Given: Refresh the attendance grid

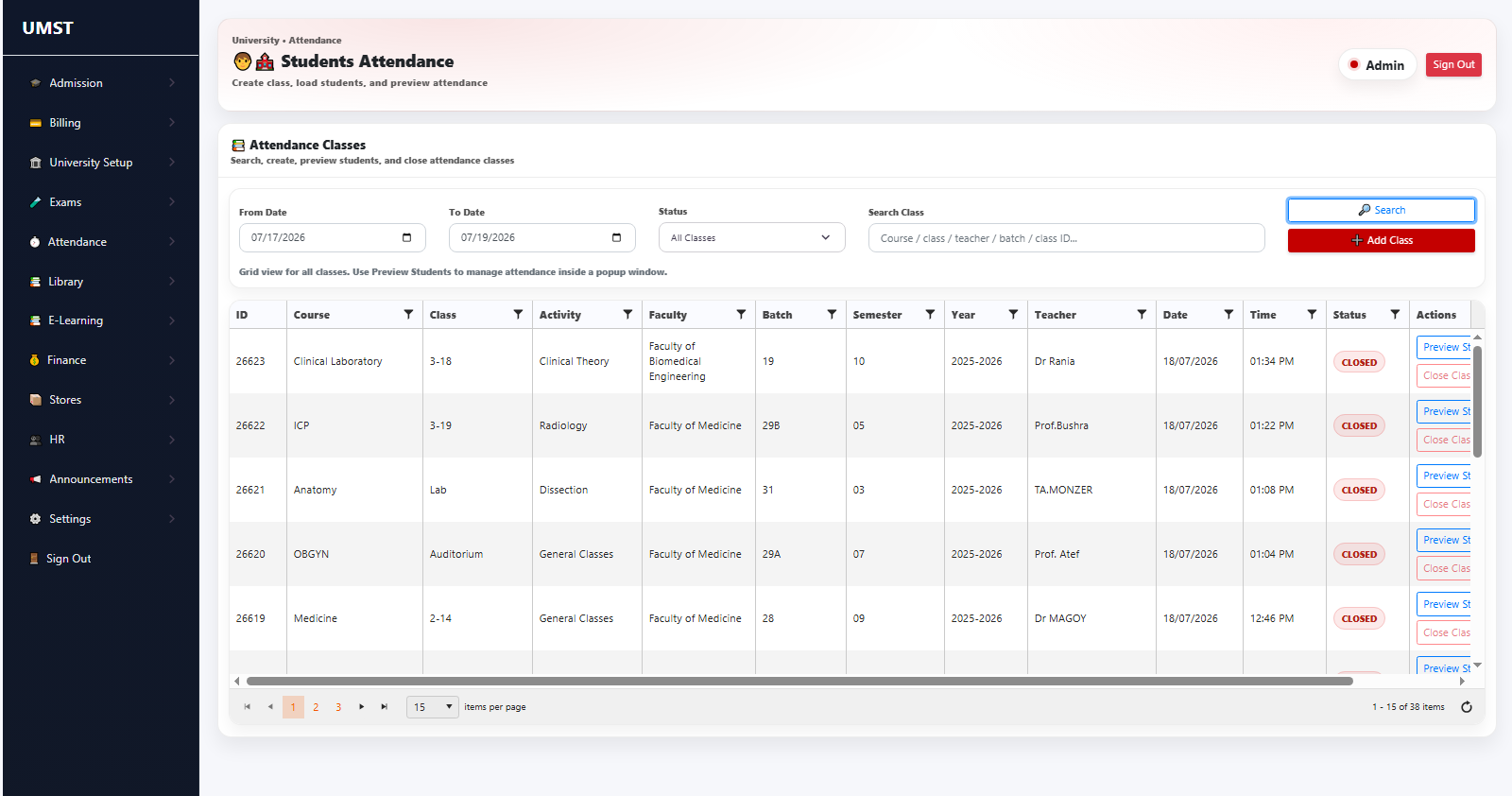Looking at the screenshot, I should [x=1467, y=707].
